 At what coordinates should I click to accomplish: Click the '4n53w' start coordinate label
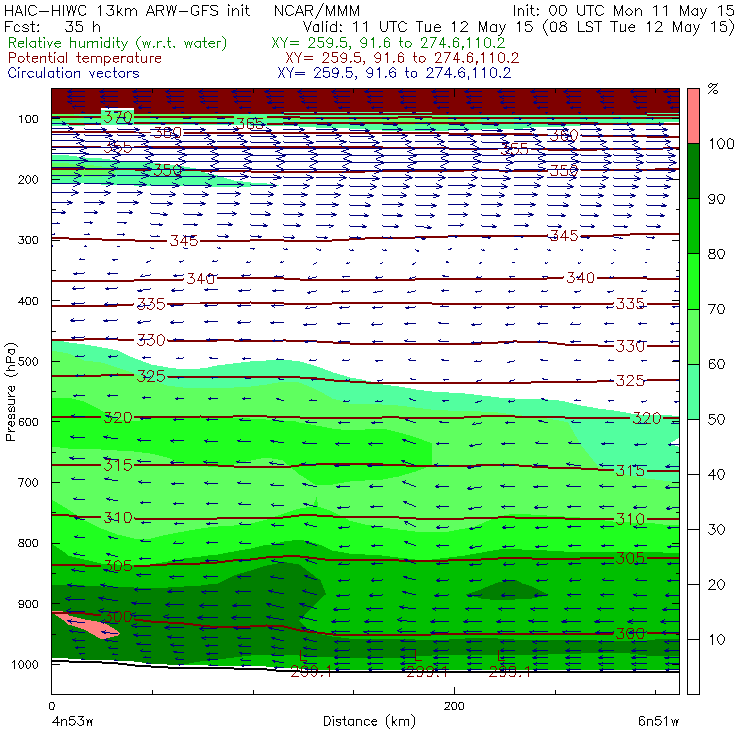[x=72, y=722]
